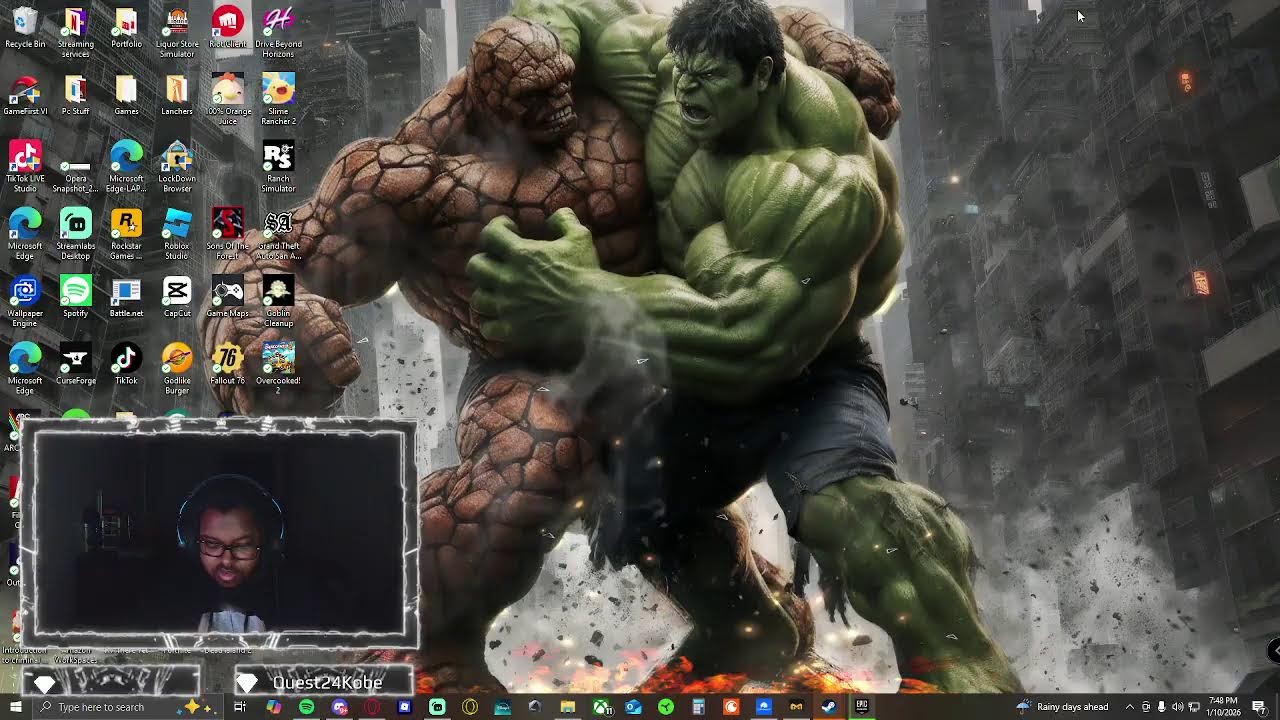Launch Liquor Store Simulator from the desktop
The image size is (1280, 720).
[x=177, y=33]
